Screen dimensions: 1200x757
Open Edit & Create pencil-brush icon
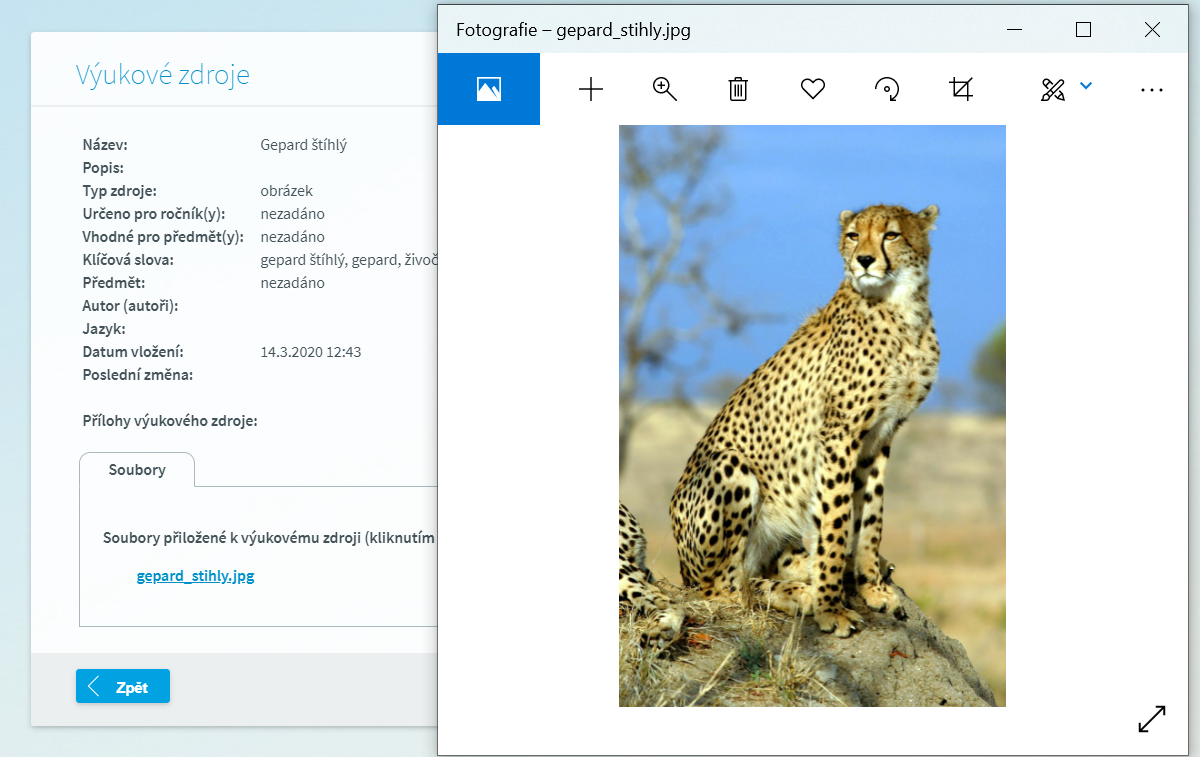(x=1052, y=90)
